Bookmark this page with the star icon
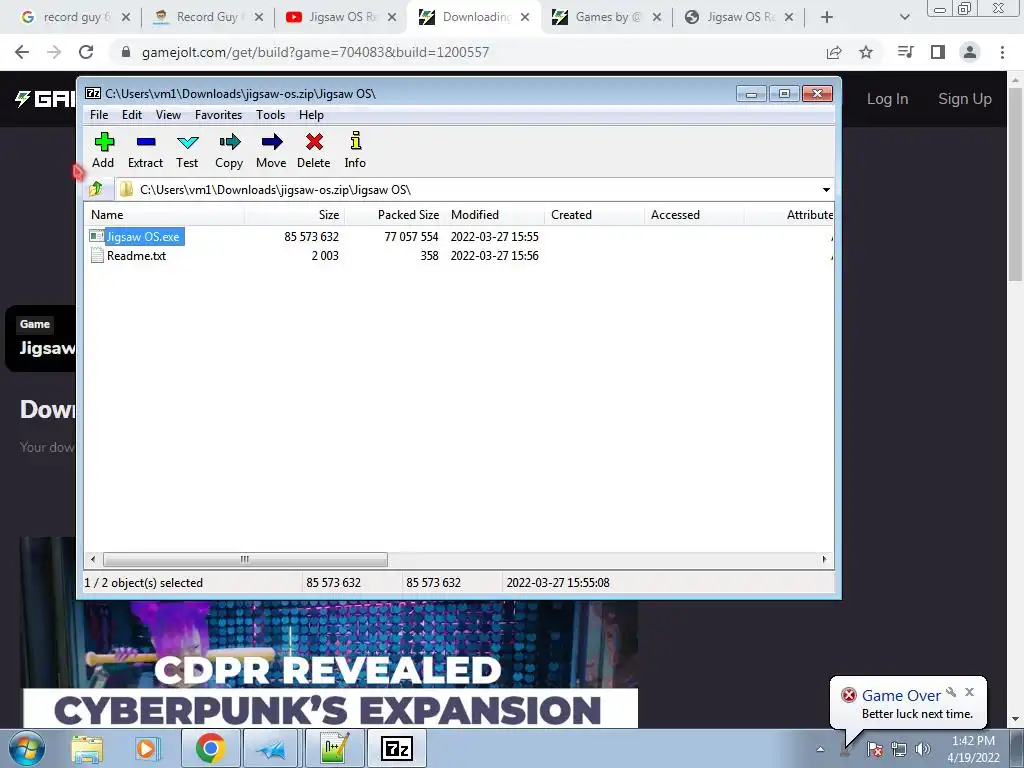Viewport: 1024px width, 768px height. tap(866, 52)
